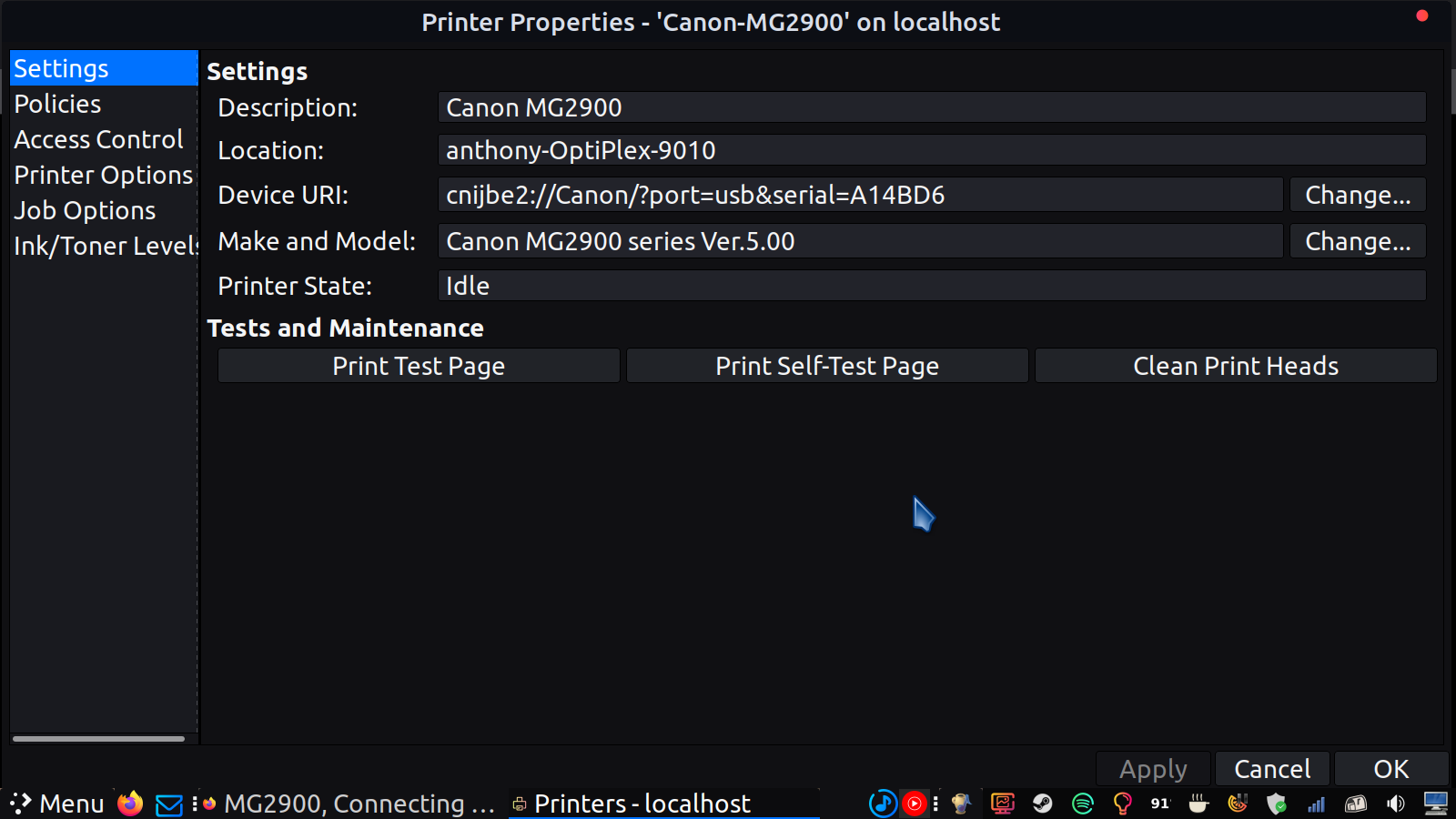This screenshot has width=1456, height=819.
Task: Click the '91' temperature indicator in tray
Action: coord(1160,804)
